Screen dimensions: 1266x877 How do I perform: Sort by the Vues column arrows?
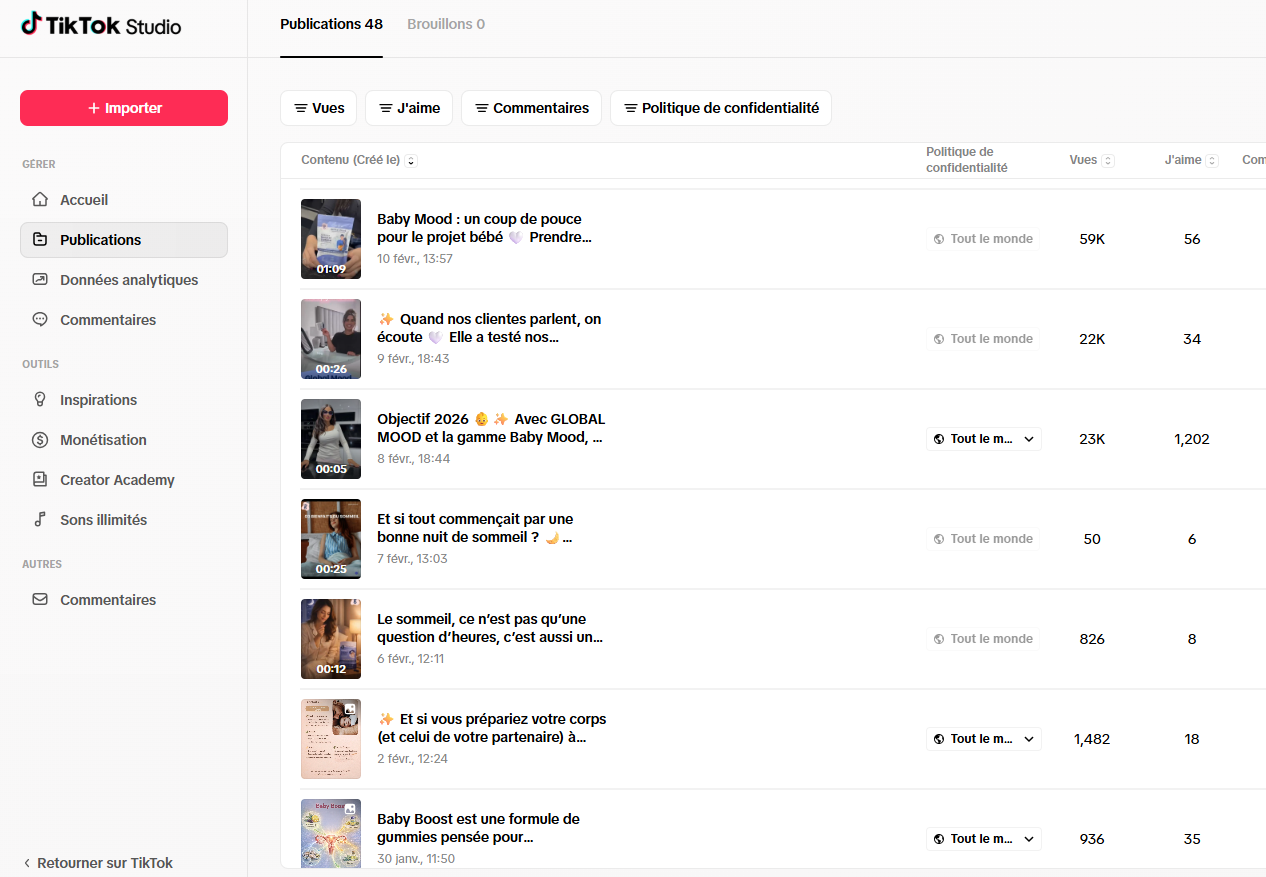tap(1107, 160)
